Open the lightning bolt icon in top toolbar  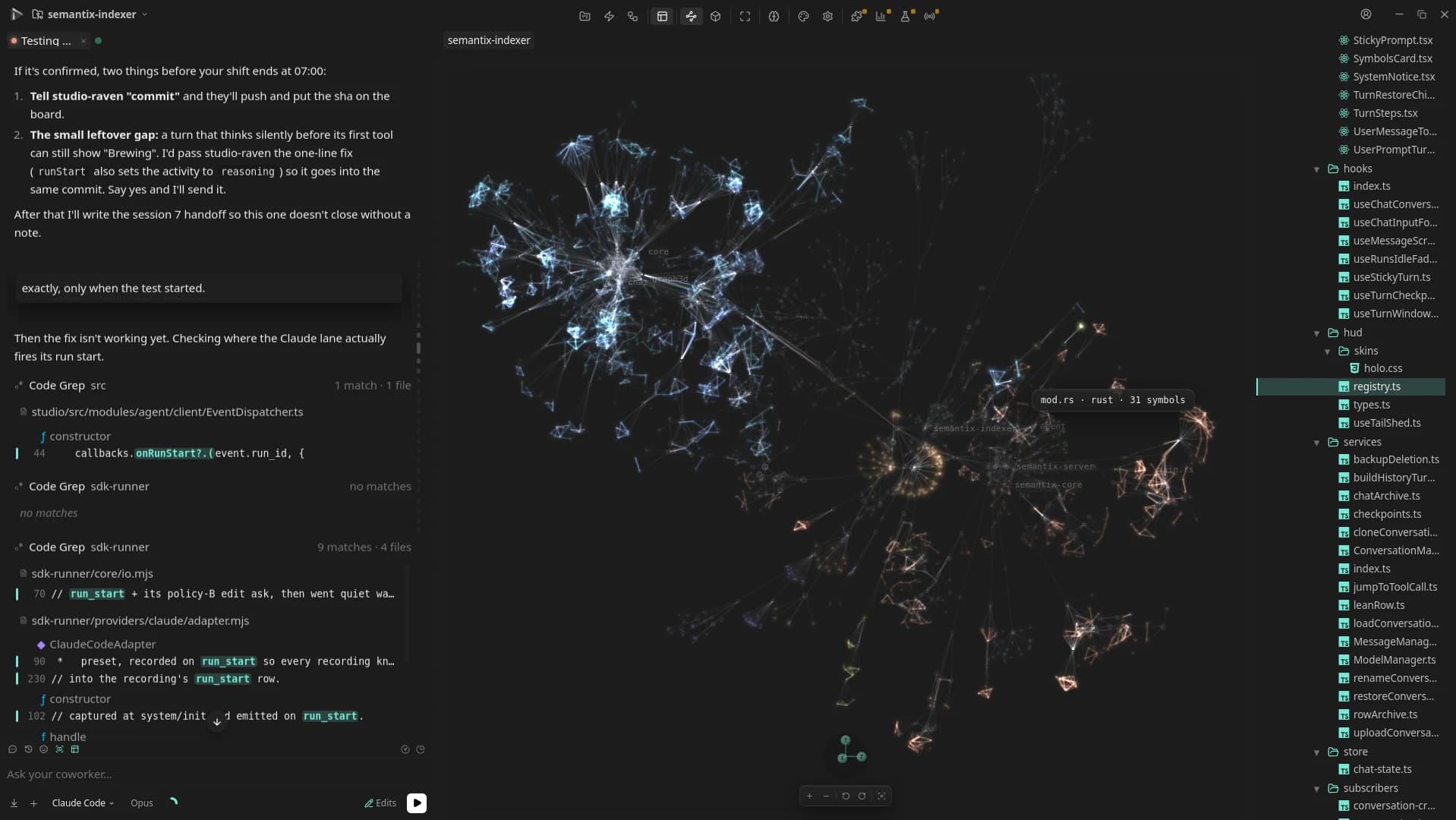[x=609, y=16]
